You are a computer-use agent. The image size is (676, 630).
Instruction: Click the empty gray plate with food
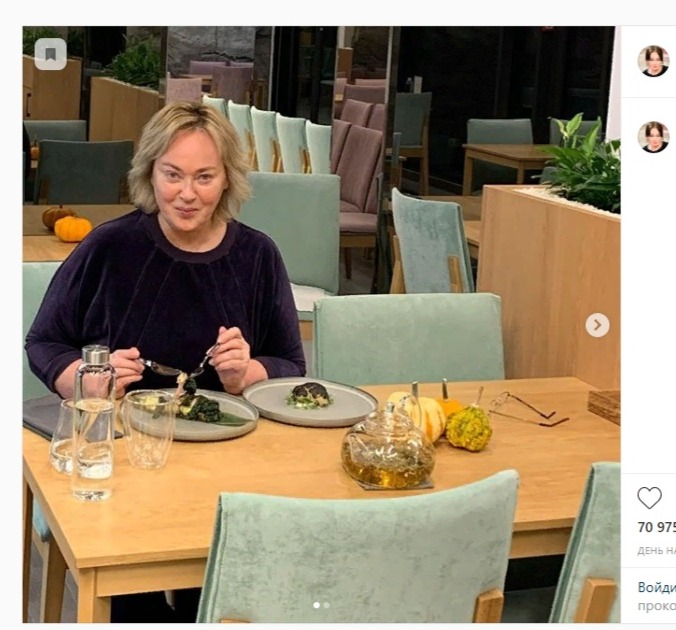tap(311, 402)
